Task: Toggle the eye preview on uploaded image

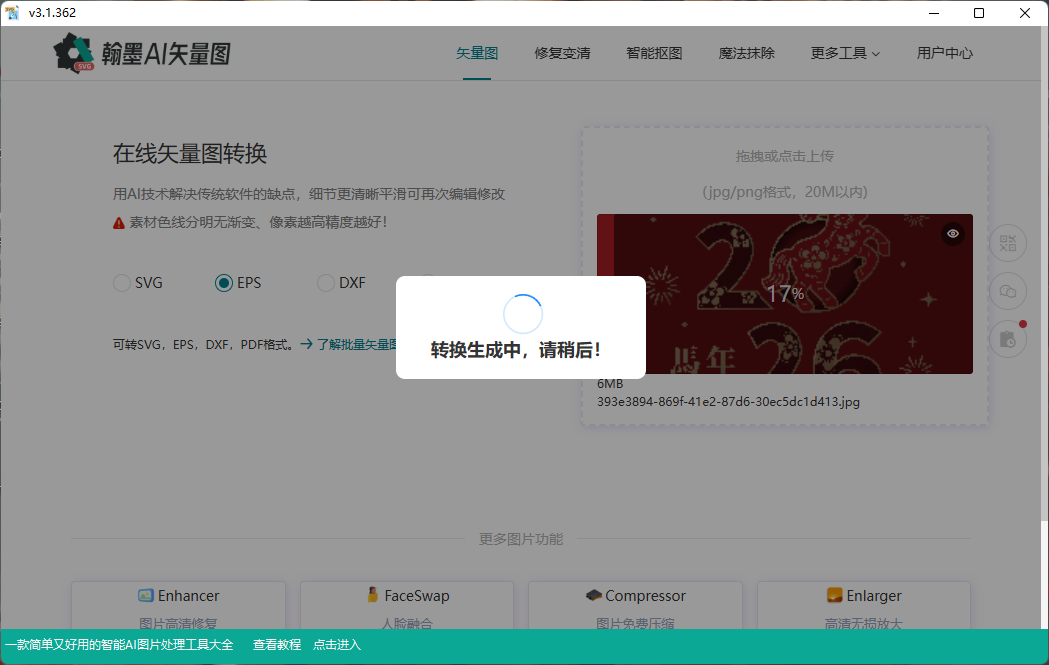Action: [953, 234]
